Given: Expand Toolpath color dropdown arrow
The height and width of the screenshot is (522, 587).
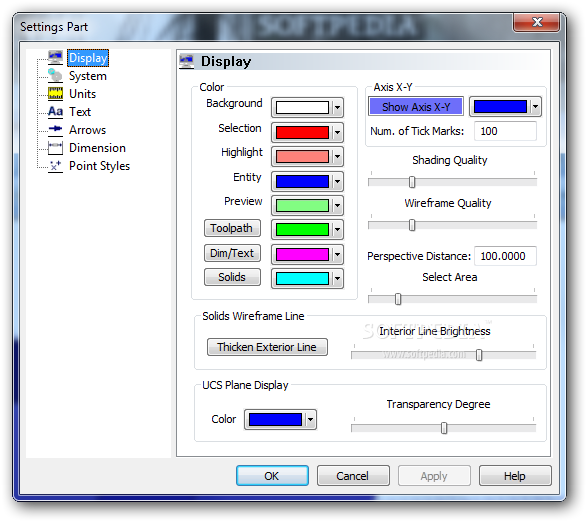Looking at the screenshot, I should pyautogui.click(x=337, y=230).
